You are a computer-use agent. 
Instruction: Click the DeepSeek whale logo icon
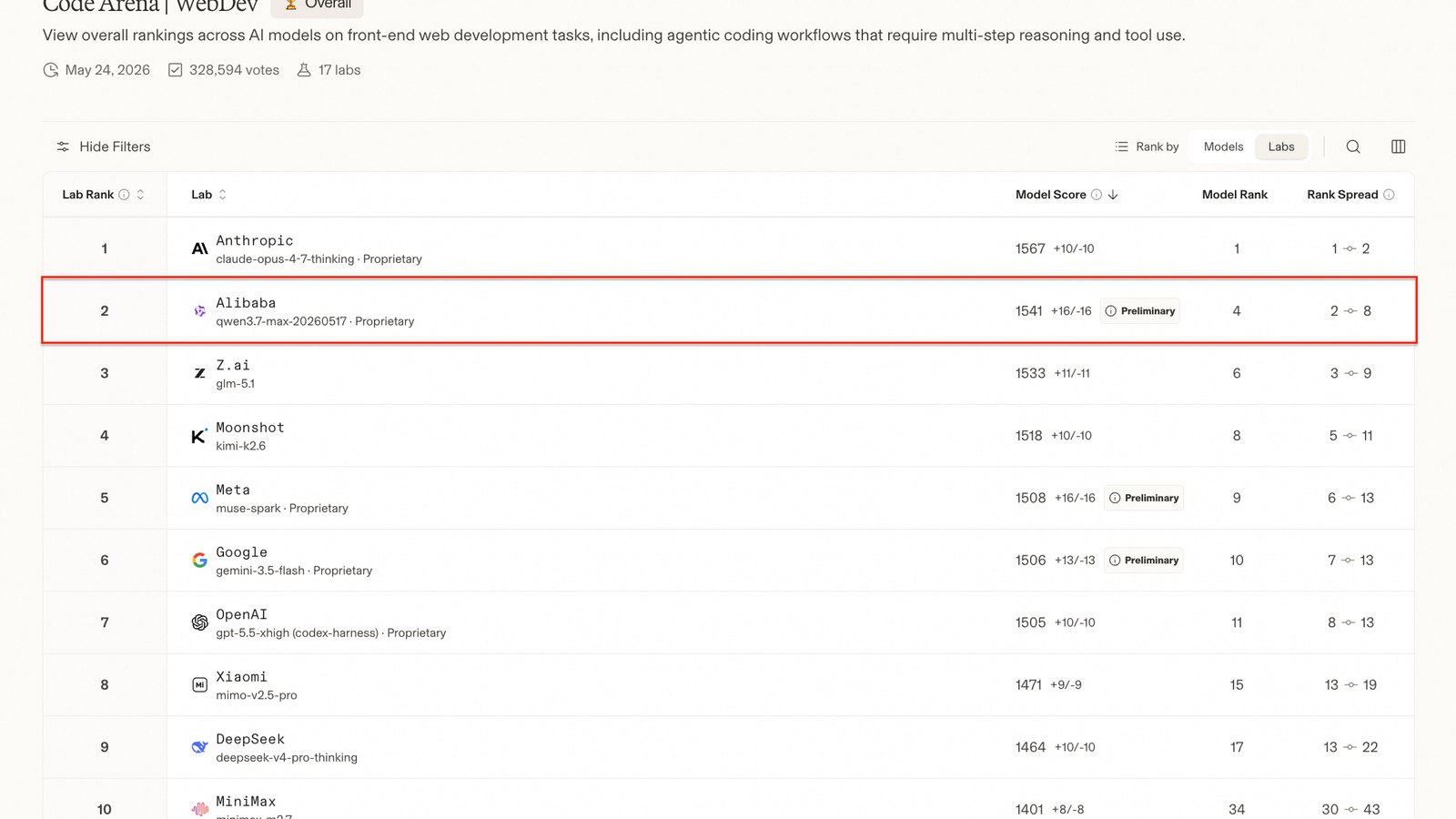tap(199, 747)
